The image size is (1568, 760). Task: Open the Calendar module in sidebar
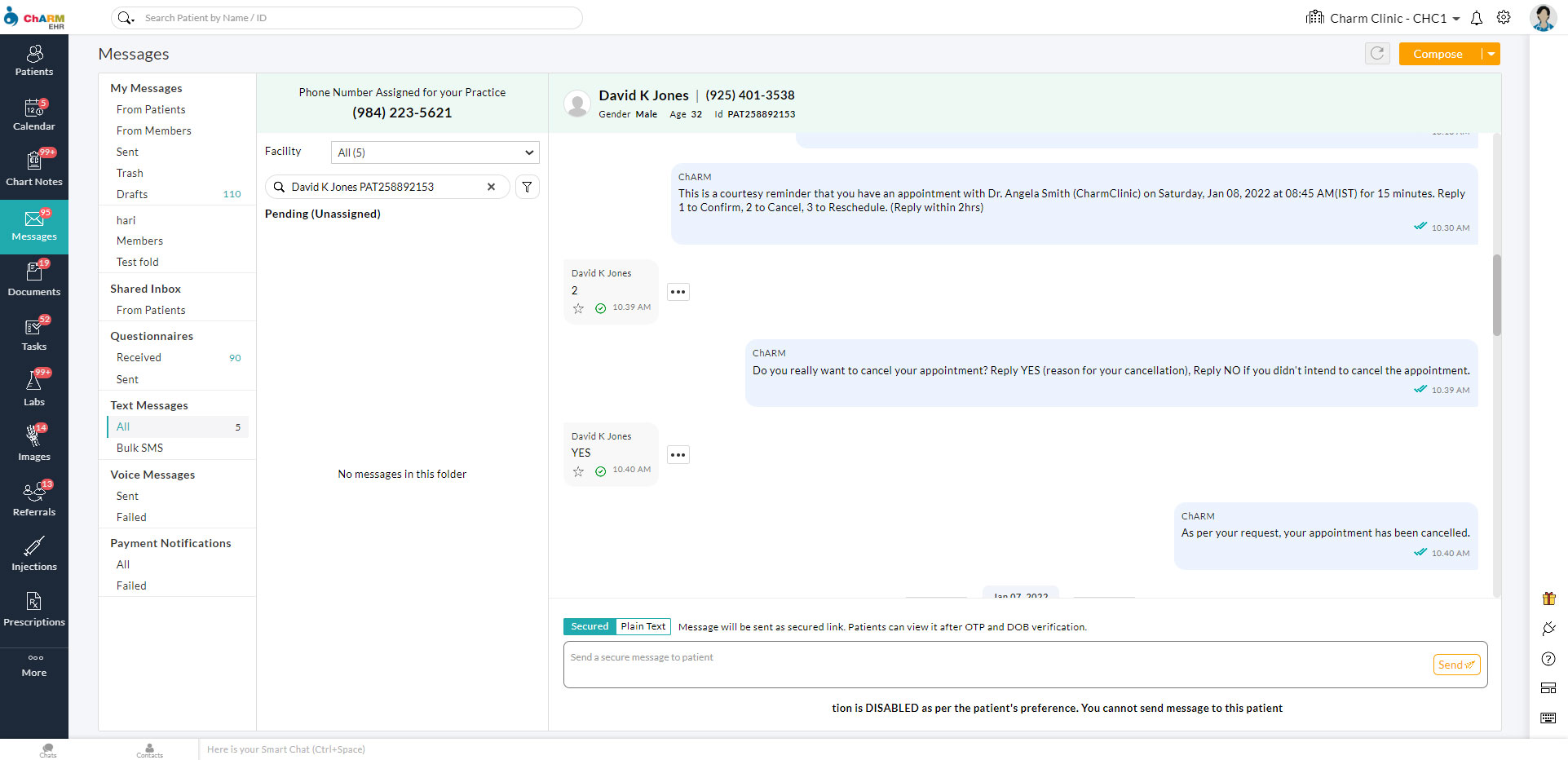point(34,115)
